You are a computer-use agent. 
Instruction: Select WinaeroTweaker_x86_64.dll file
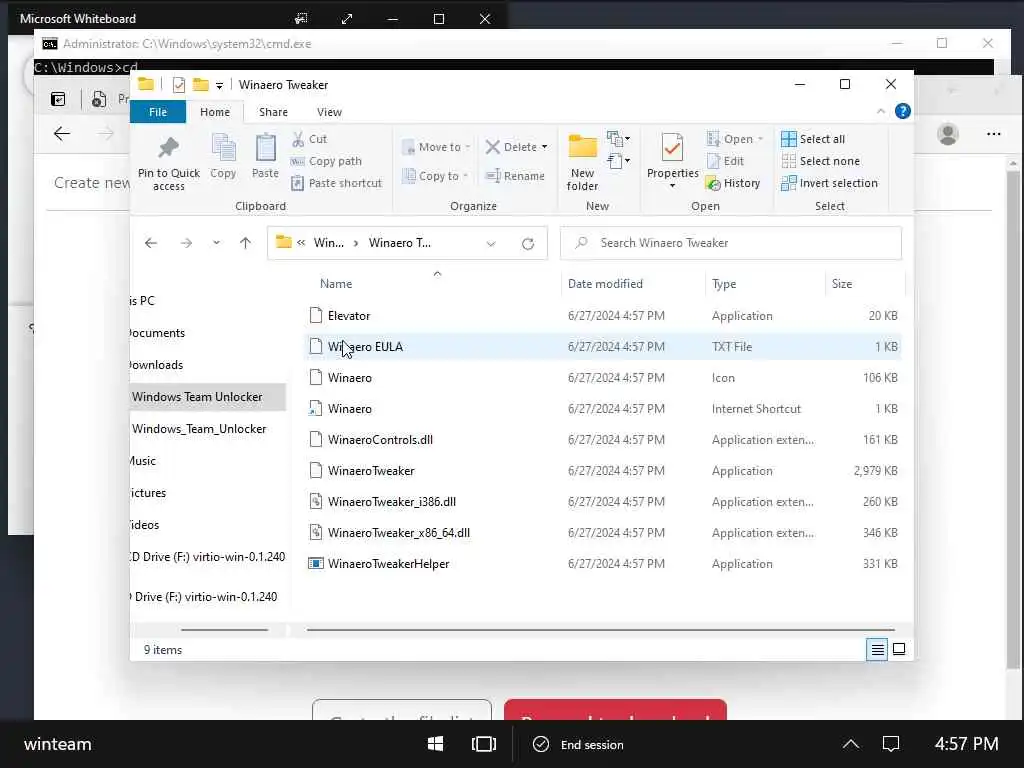click(x=603, y=533)
